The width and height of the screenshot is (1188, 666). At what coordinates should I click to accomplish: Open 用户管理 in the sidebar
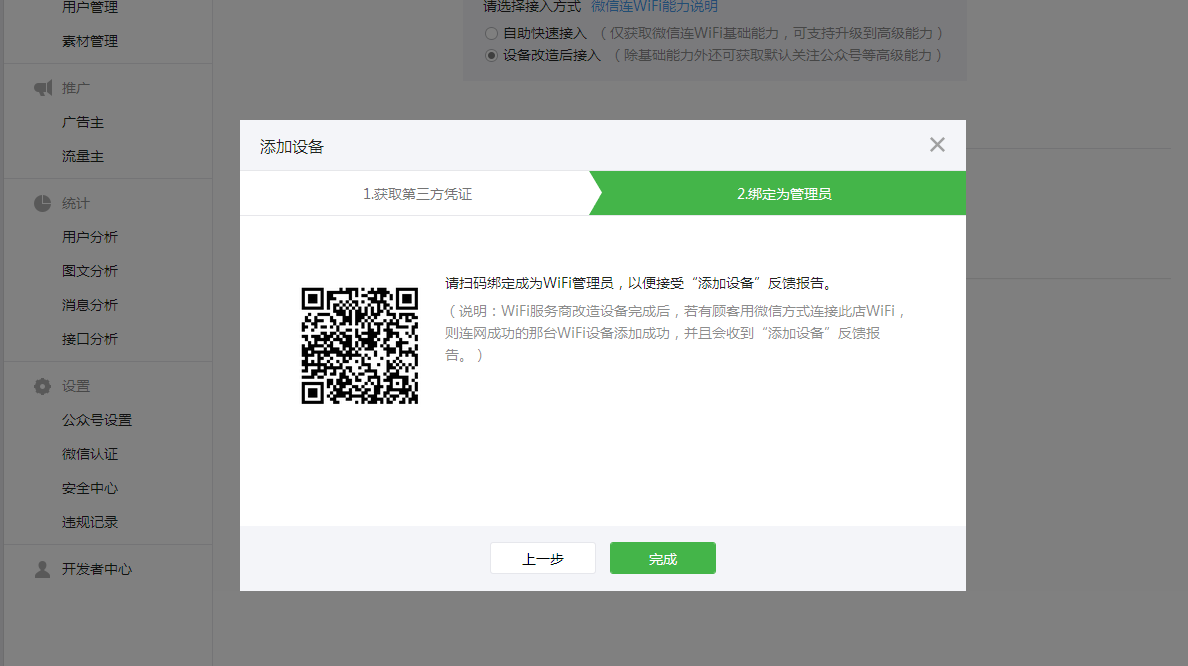(89, 8)
